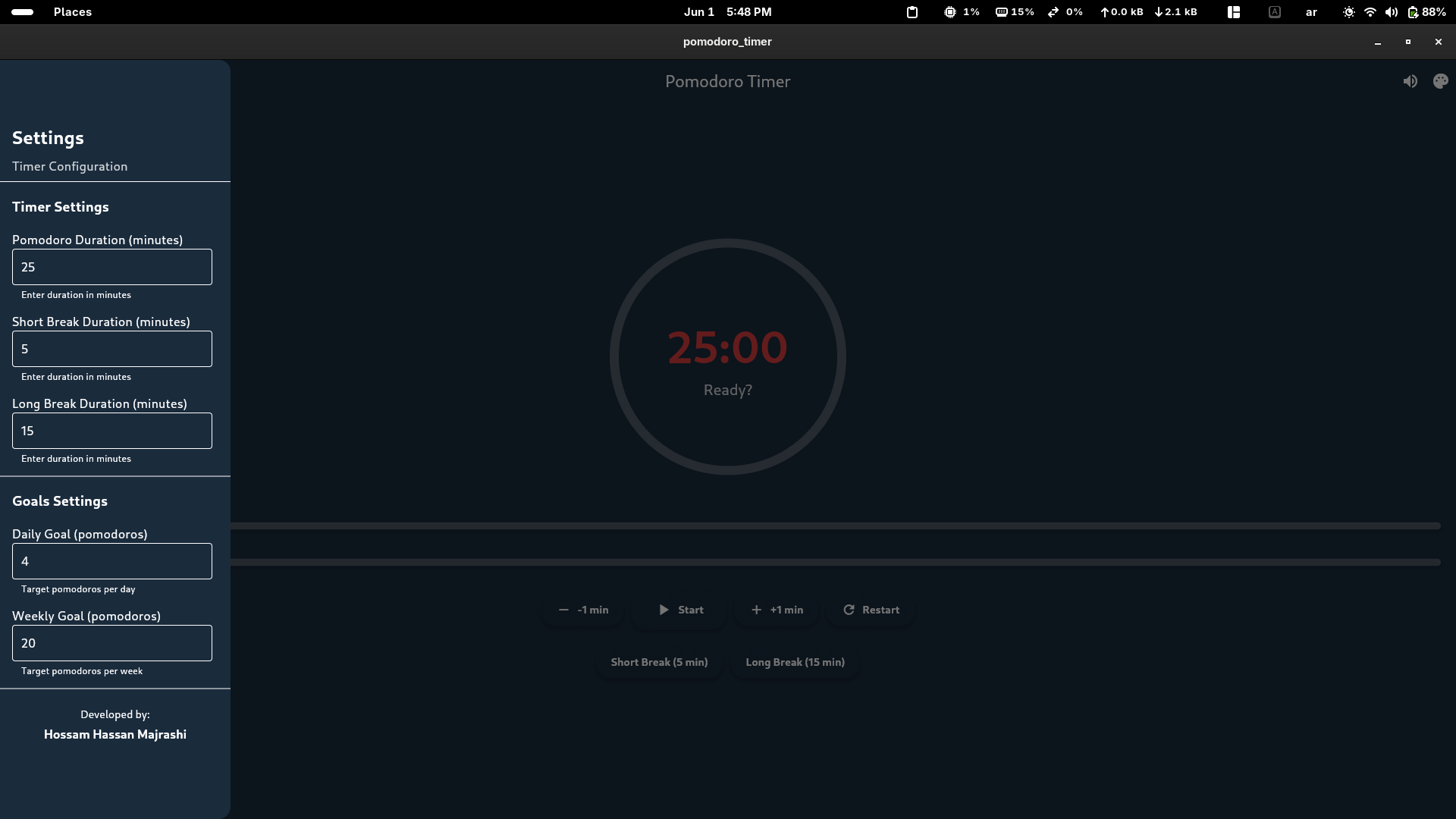This screenshot has width=1456, height=819.
Task: Open the clock and calendar menu
Action: [x=727, y=12]
